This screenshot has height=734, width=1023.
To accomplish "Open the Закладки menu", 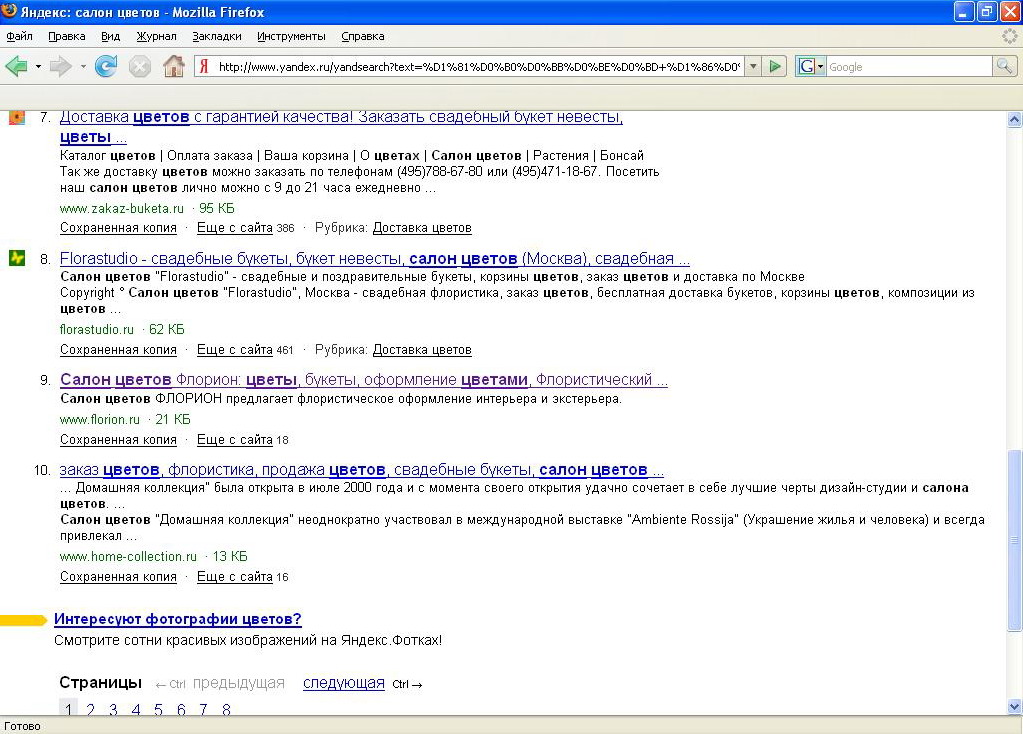I will (x=217, y=36).
